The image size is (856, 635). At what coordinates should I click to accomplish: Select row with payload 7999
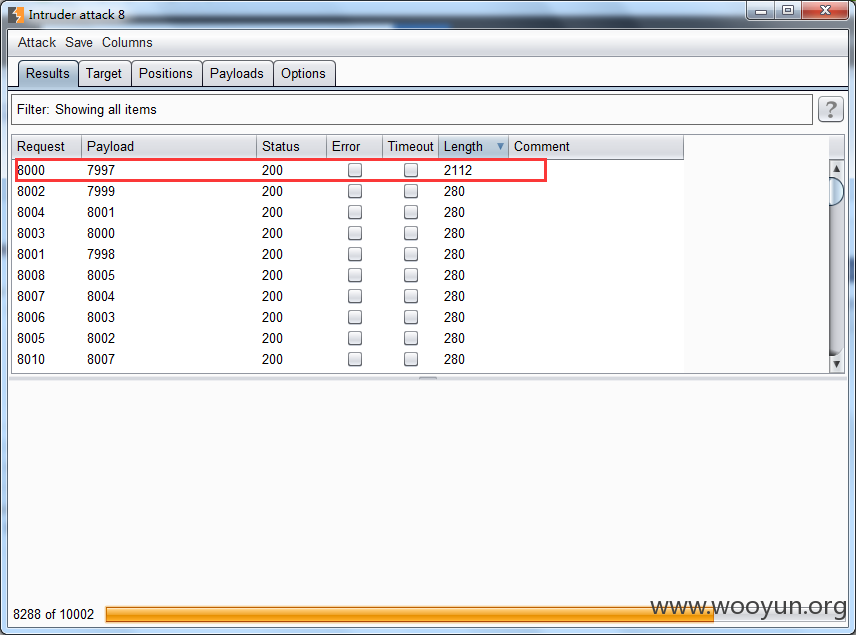[x=348, y=191]
